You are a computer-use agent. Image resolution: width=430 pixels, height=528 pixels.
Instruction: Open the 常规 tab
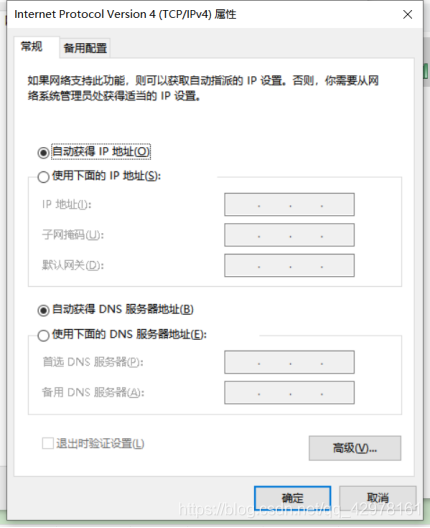(x=32, y=46)
